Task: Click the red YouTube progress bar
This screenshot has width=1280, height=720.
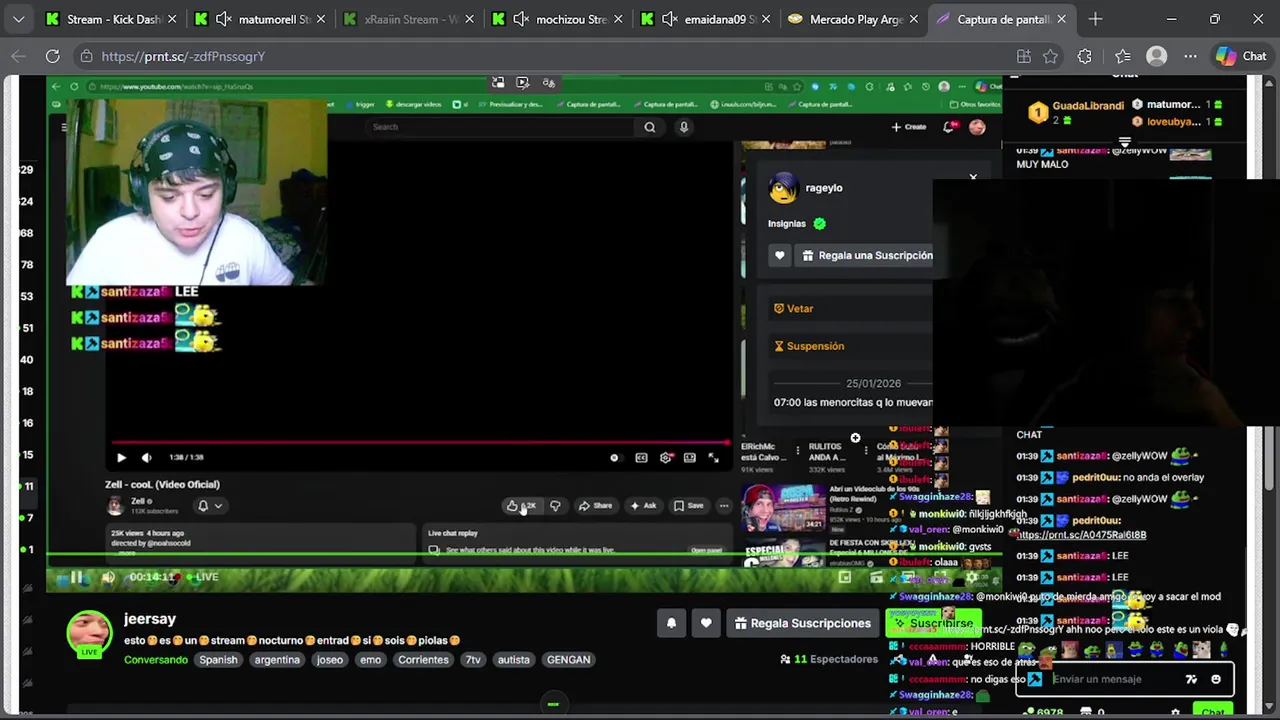Action: coord(420,441)
